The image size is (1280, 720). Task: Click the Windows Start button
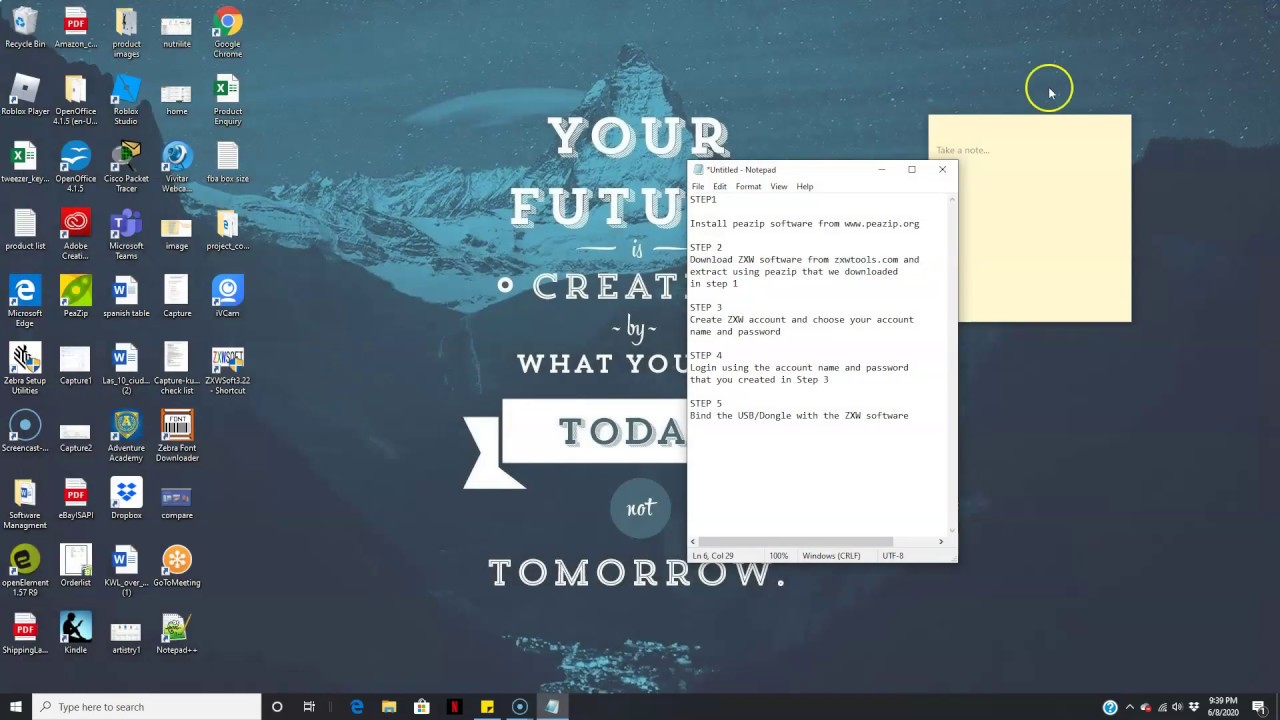(x=15, y=707)
